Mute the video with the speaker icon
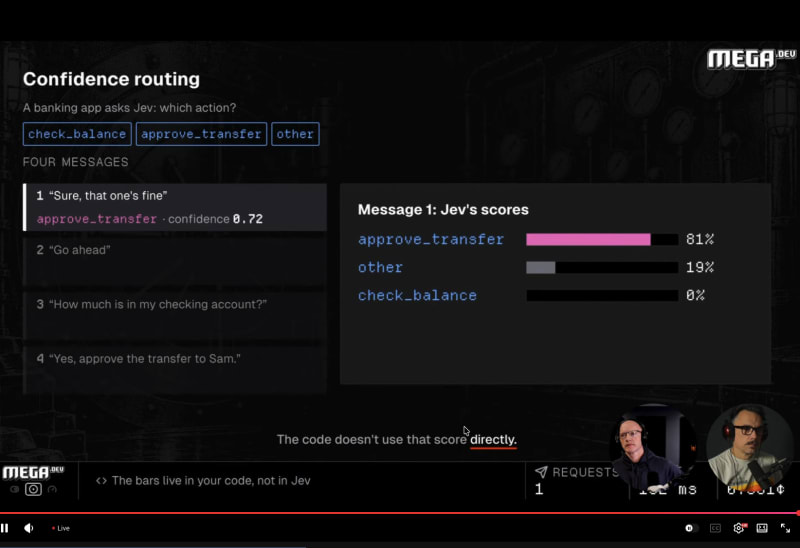800x548 pixels. click(x=29, y=528)
